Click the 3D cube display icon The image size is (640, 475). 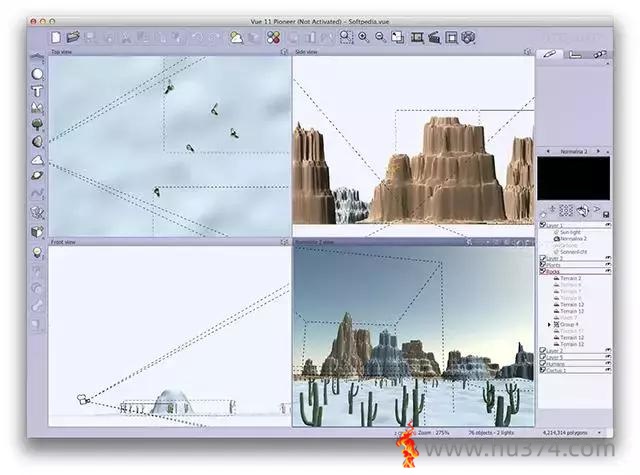coord(469,38)
